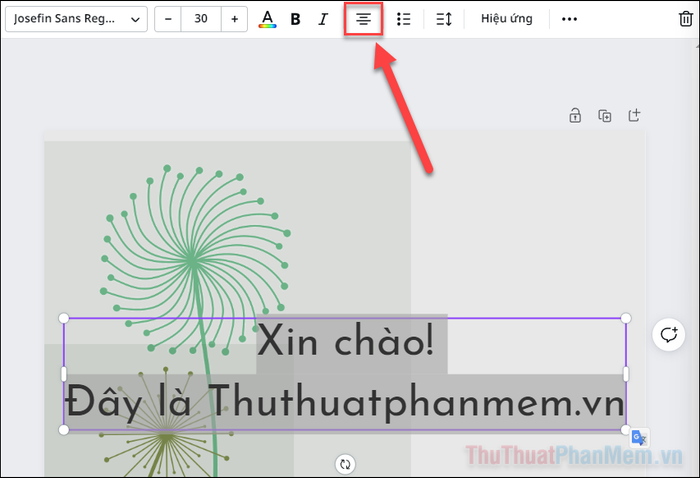The image size is (700, 478).
Task: Open the Josefin Sans font dropdown
Action: 76,19
